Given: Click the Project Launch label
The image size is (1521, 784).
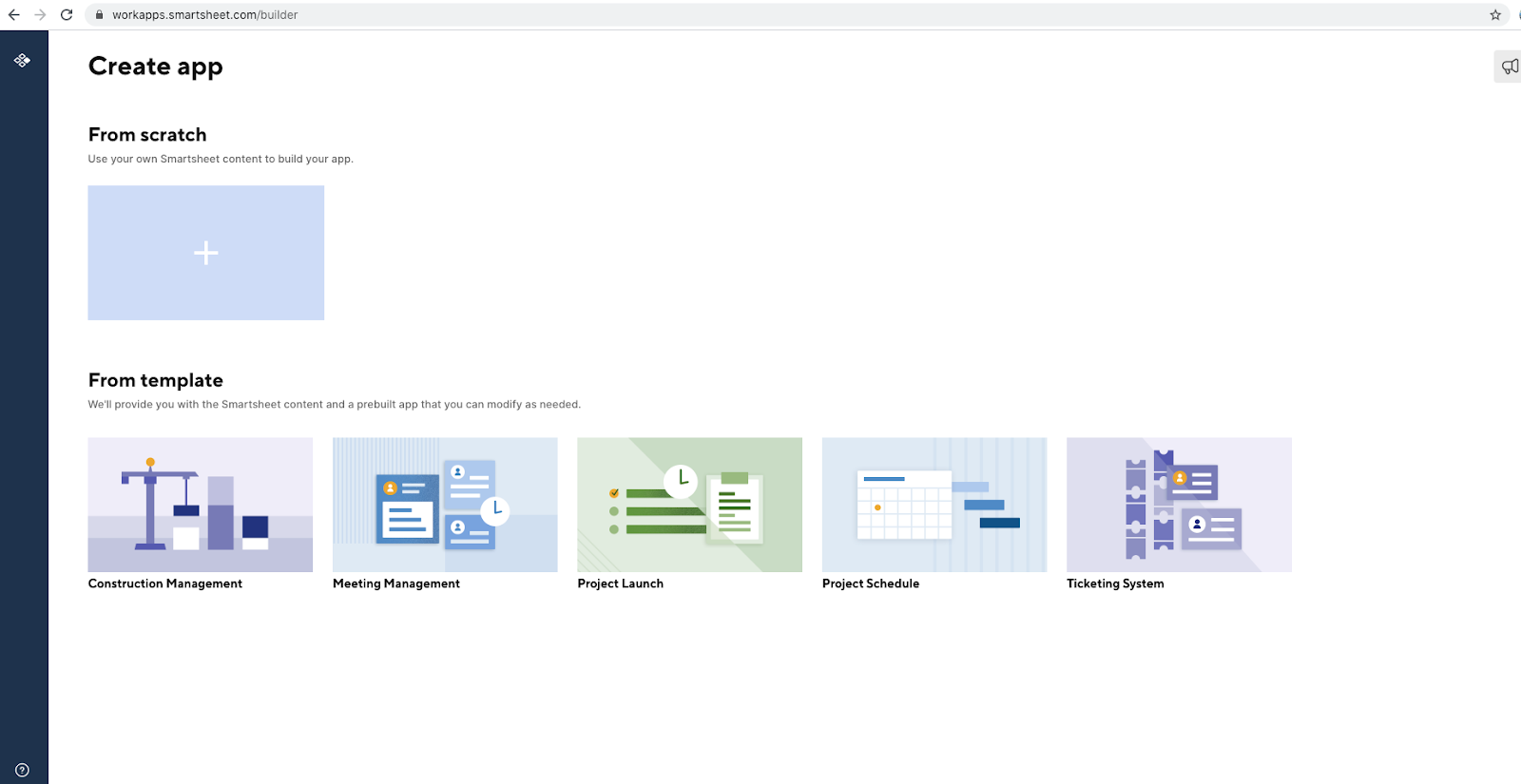Looking at the screenshot, I should click(621, 583).
